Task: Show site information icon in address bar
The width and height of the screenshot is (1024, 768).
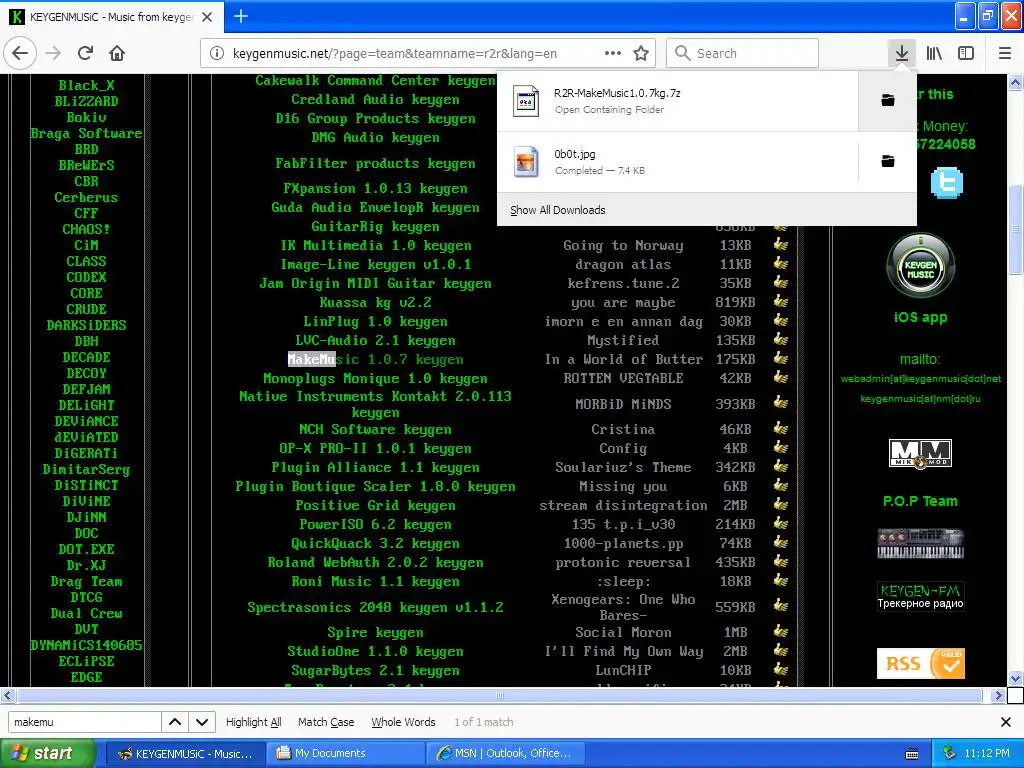Action: pos(217,53)
